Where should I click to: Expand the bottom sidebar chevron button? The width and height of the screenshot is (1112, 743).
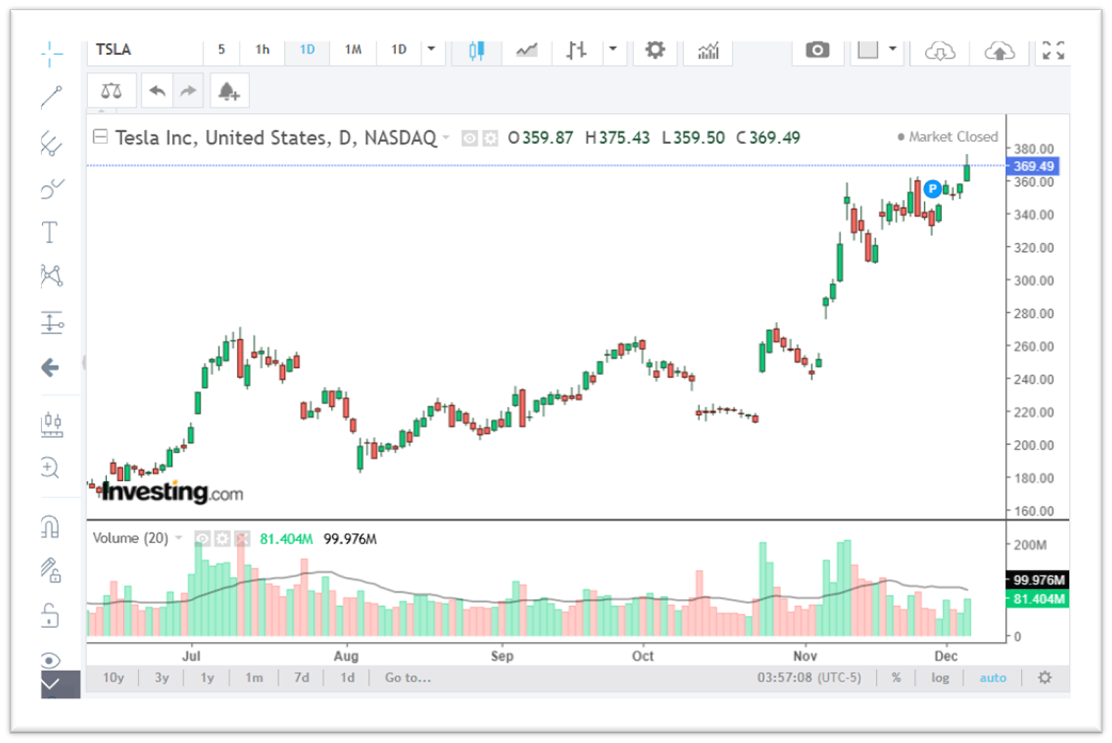(60, 685)
